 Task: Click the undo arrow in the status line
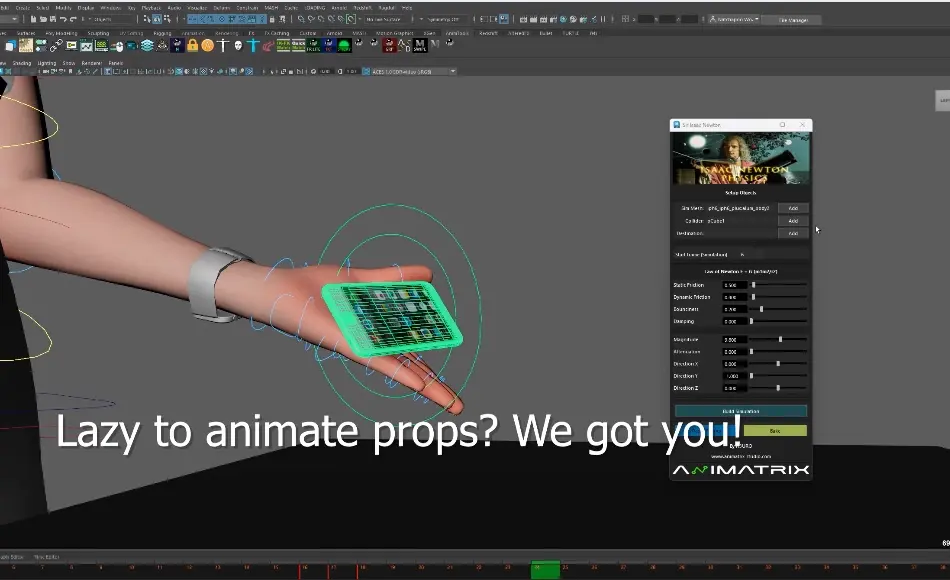pyautogui.click(x=63, y=19)
